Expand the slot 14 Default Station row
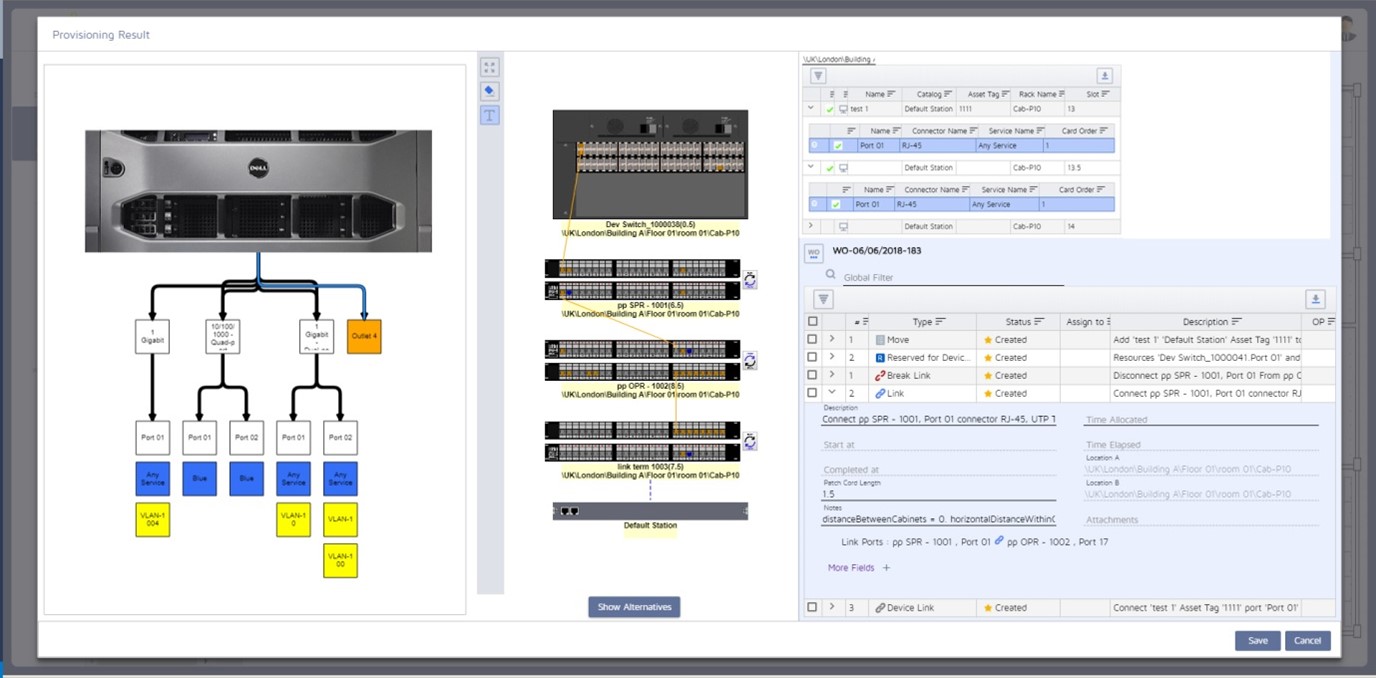 pos(812,226)
